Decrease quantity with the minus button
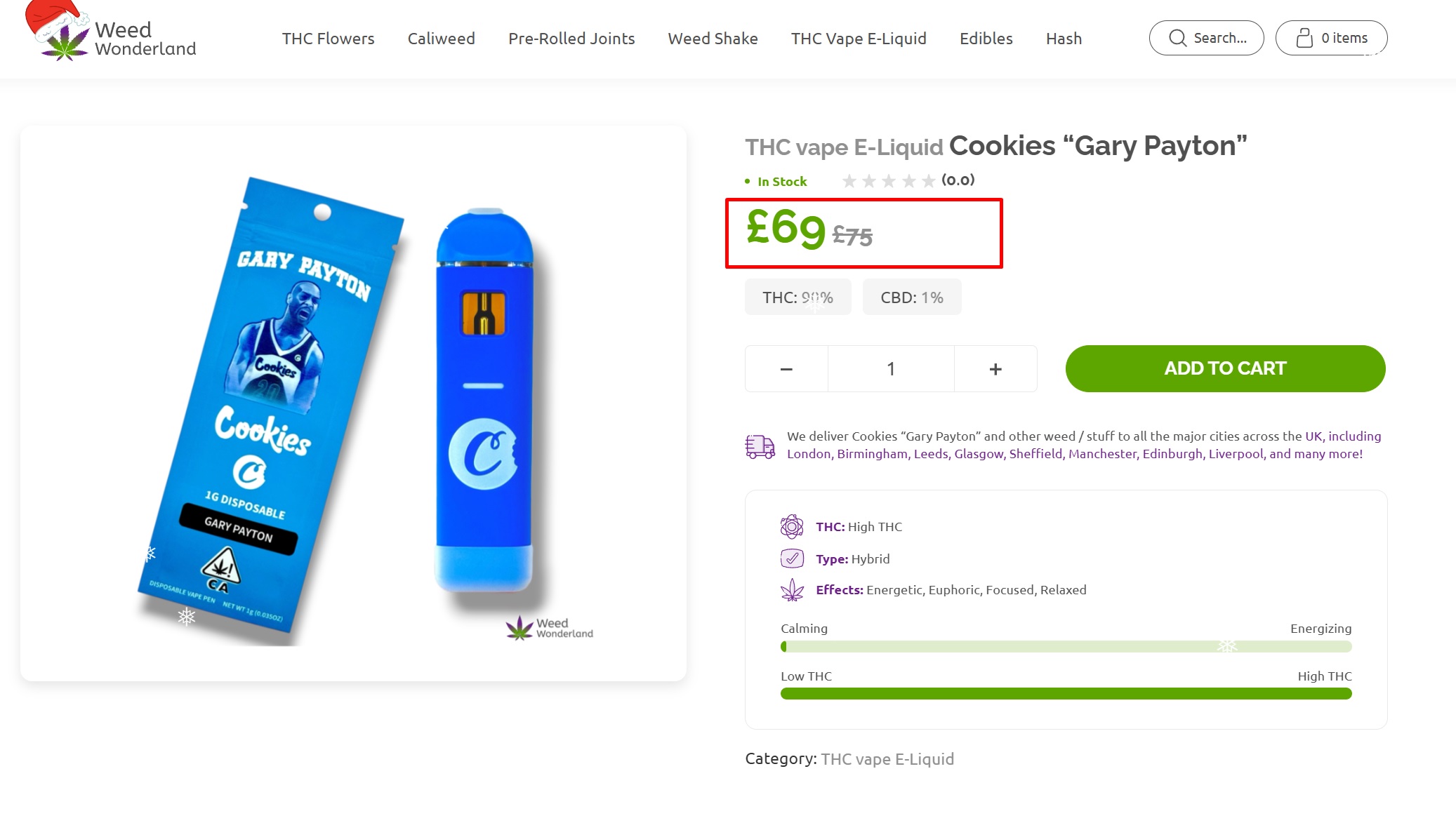 click(x=786, y=369)
